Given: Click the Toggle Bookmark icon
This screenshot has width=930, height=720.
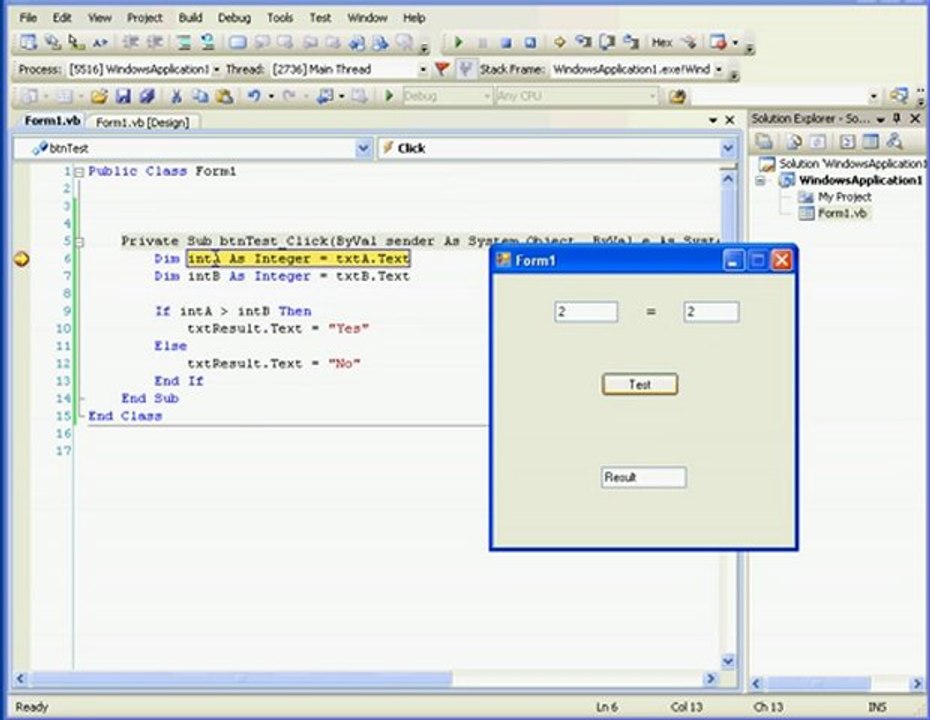Looking at the screenshot, I should [238, 43].
